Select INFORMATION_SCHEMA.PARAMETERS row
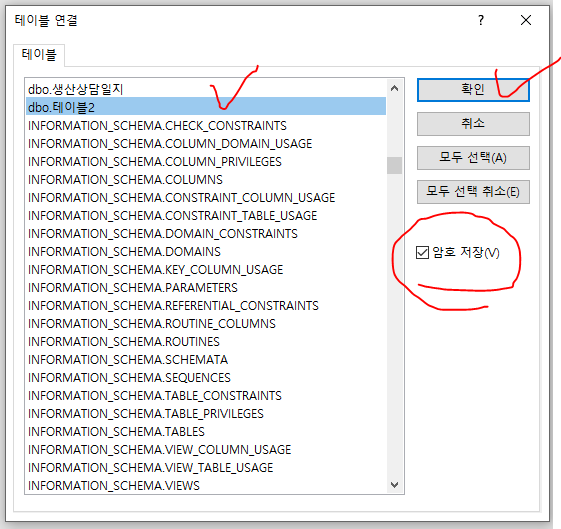The image size is (561, 529). point(206,288)
